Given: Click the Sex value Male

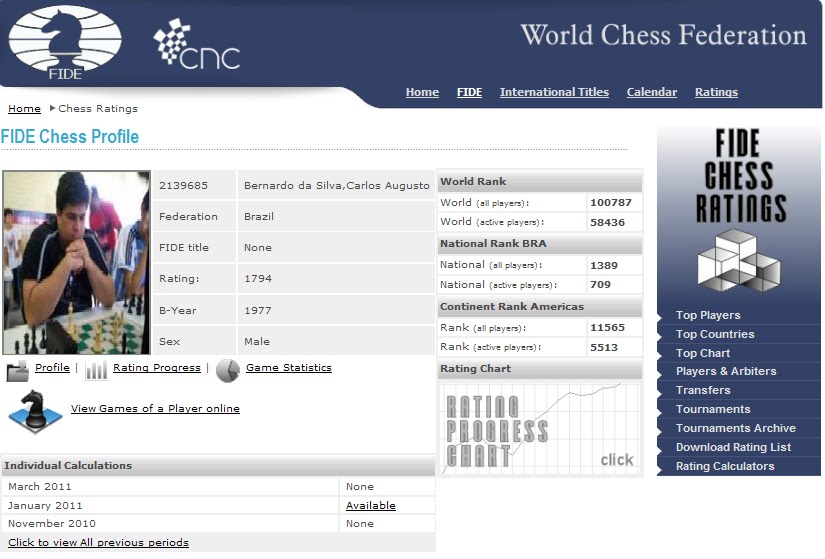Looking at the screenshot, I should pos(257,341).
